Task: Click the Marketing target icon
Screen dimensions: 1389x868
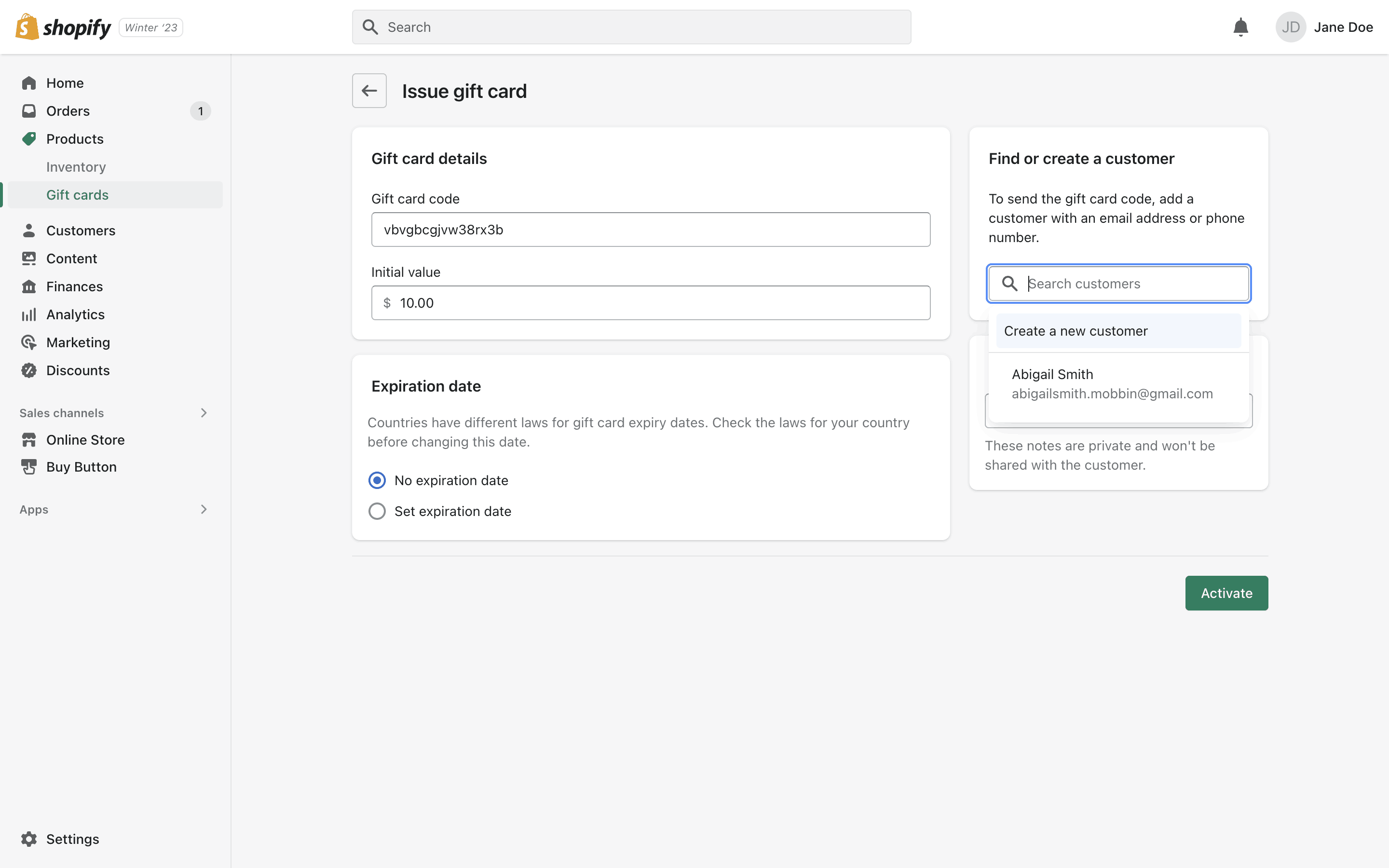Action: (x=29, y=343)
